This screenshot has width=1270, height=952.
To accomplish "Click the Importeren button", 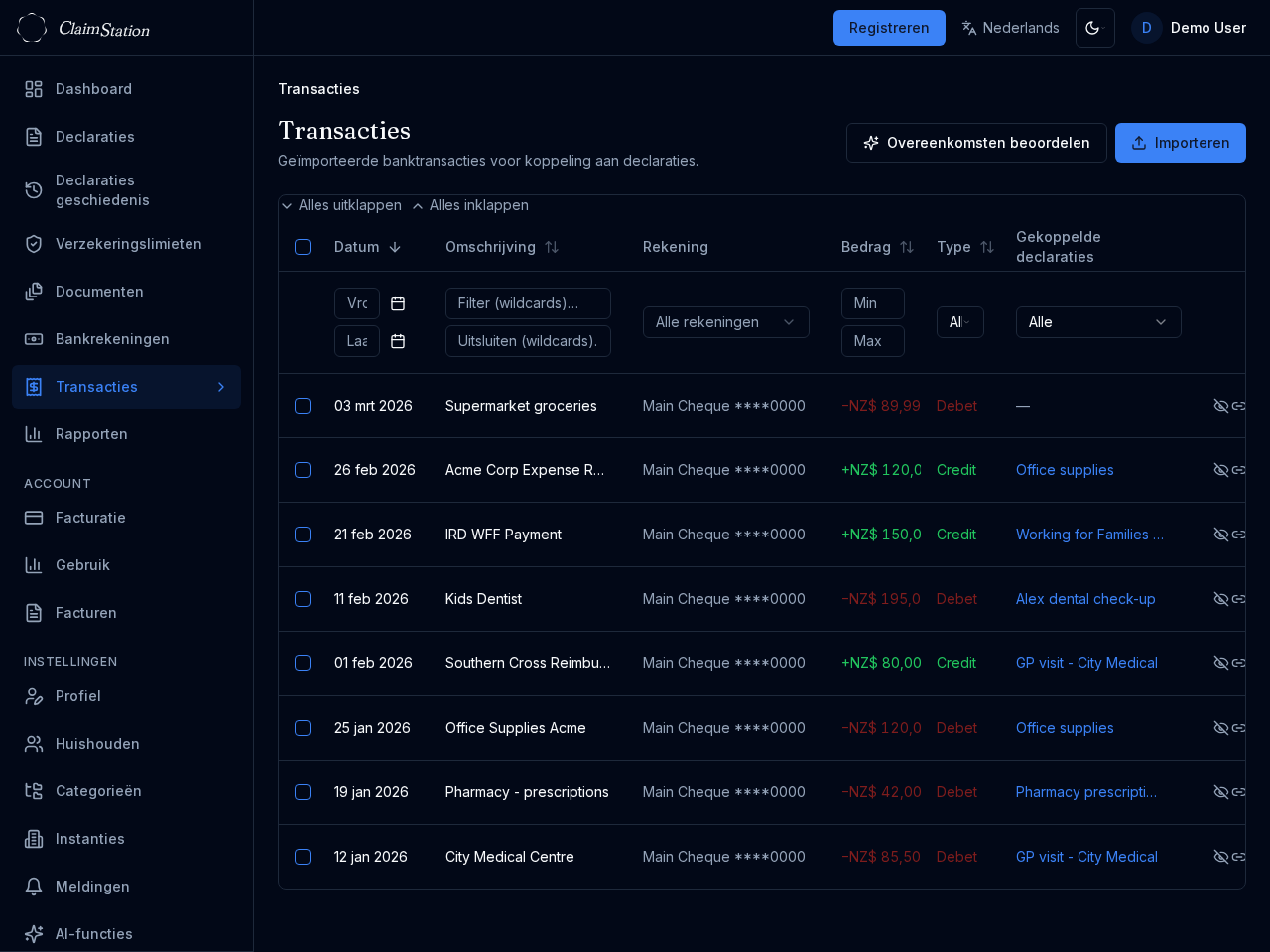I will click(1180, 143).
